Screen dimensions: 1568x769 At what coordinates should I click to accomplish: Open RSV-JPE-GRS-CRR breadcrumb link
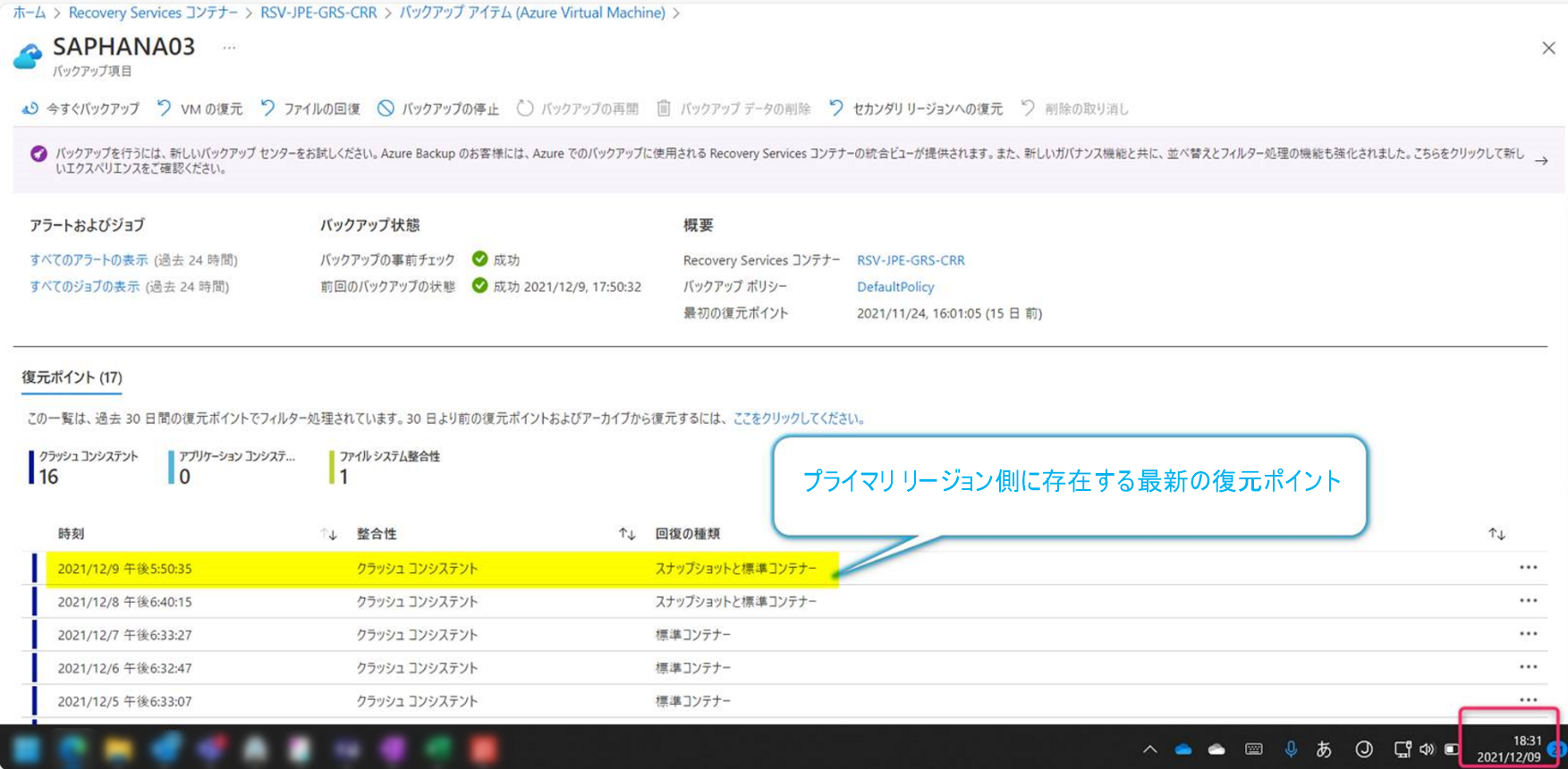click(x=318, y=13)
